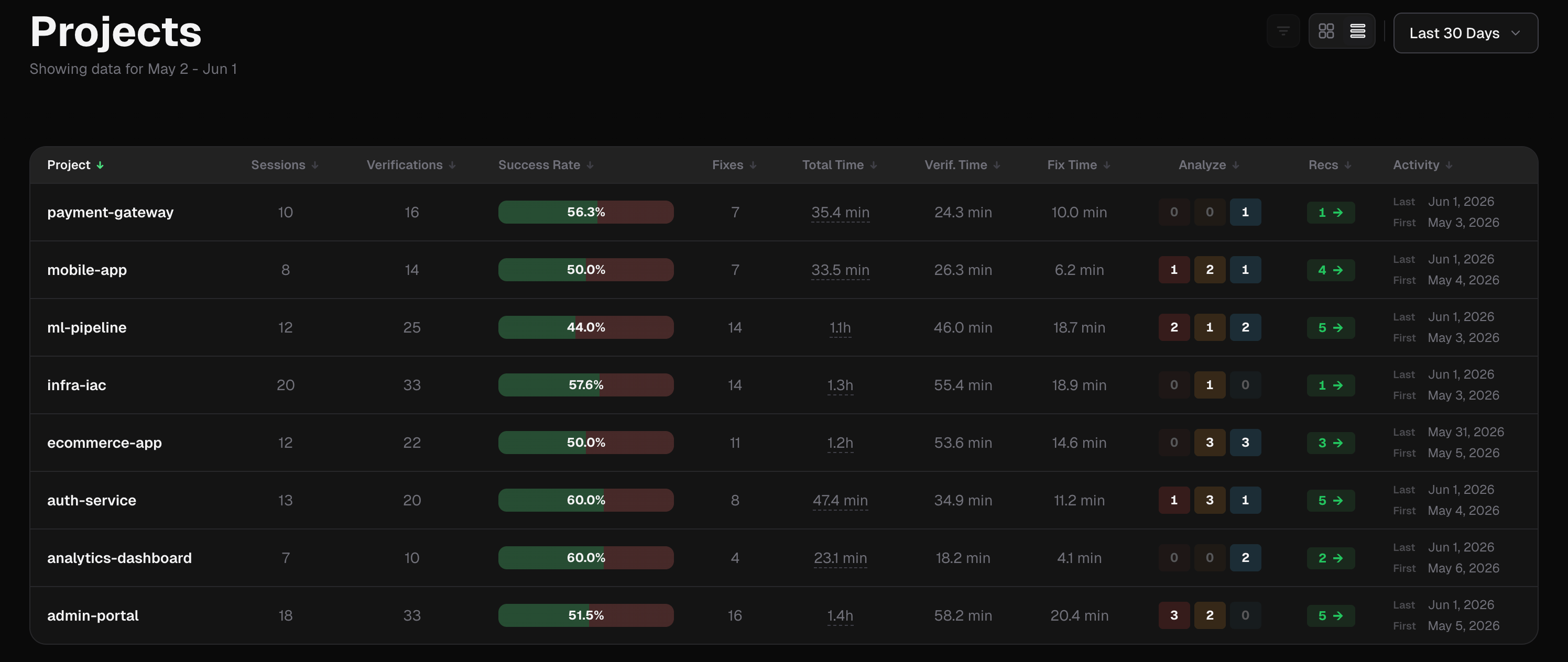Sort by Fix Time column header
Screen dimensions: 1568x662
(1079, 165)
